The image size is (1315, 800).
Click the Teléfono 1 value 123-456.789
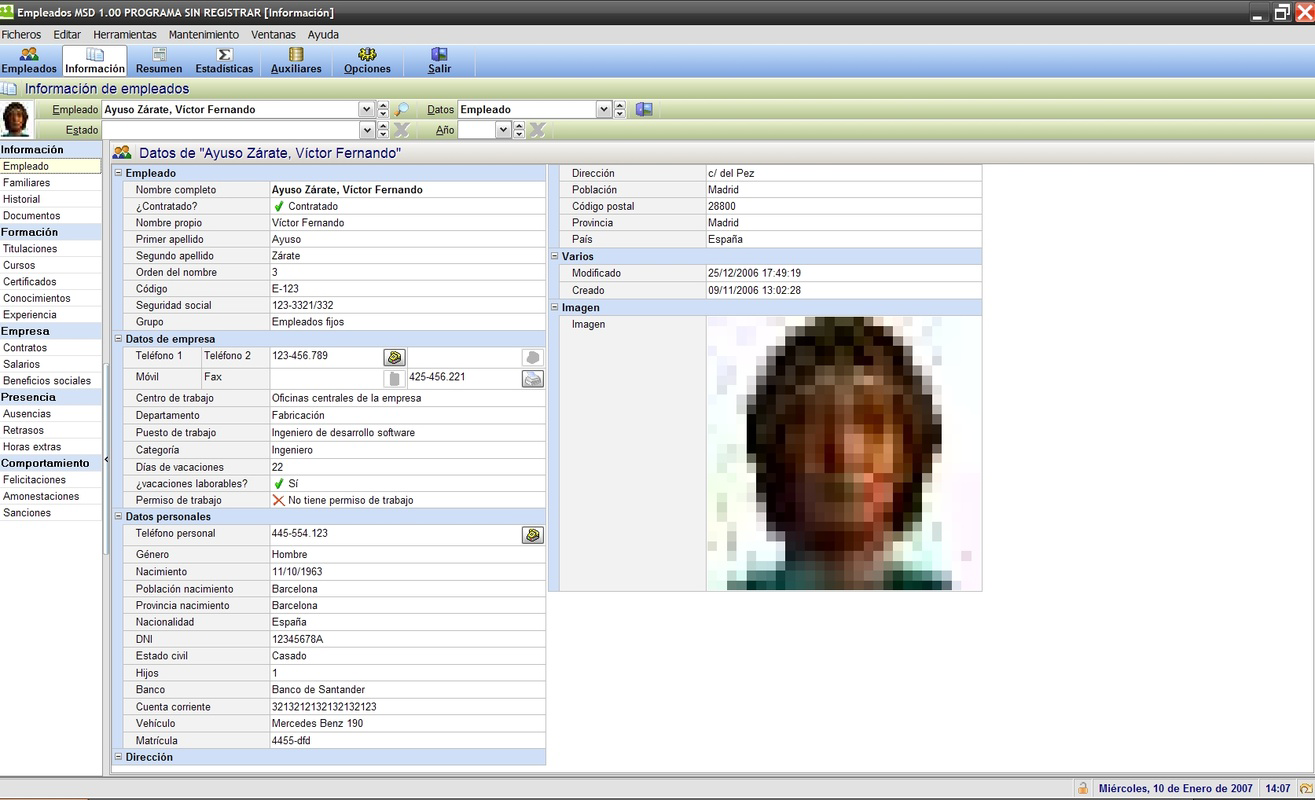click(300, 356)
